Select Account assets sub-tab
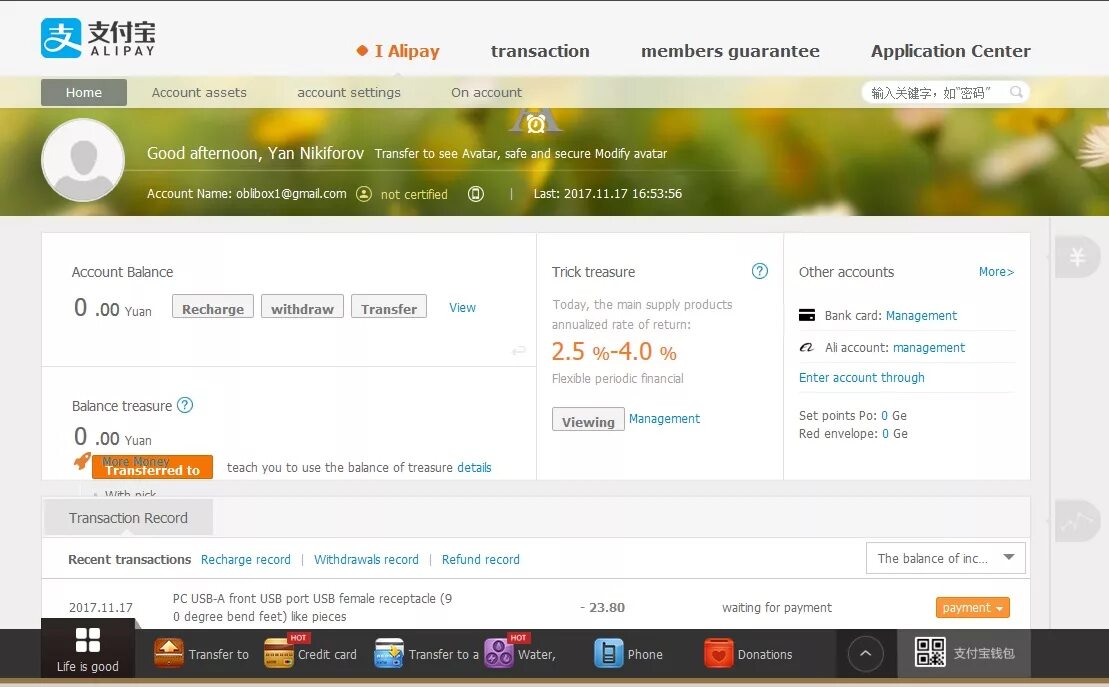Screen dimensions: 1109x687 [199, 92]
